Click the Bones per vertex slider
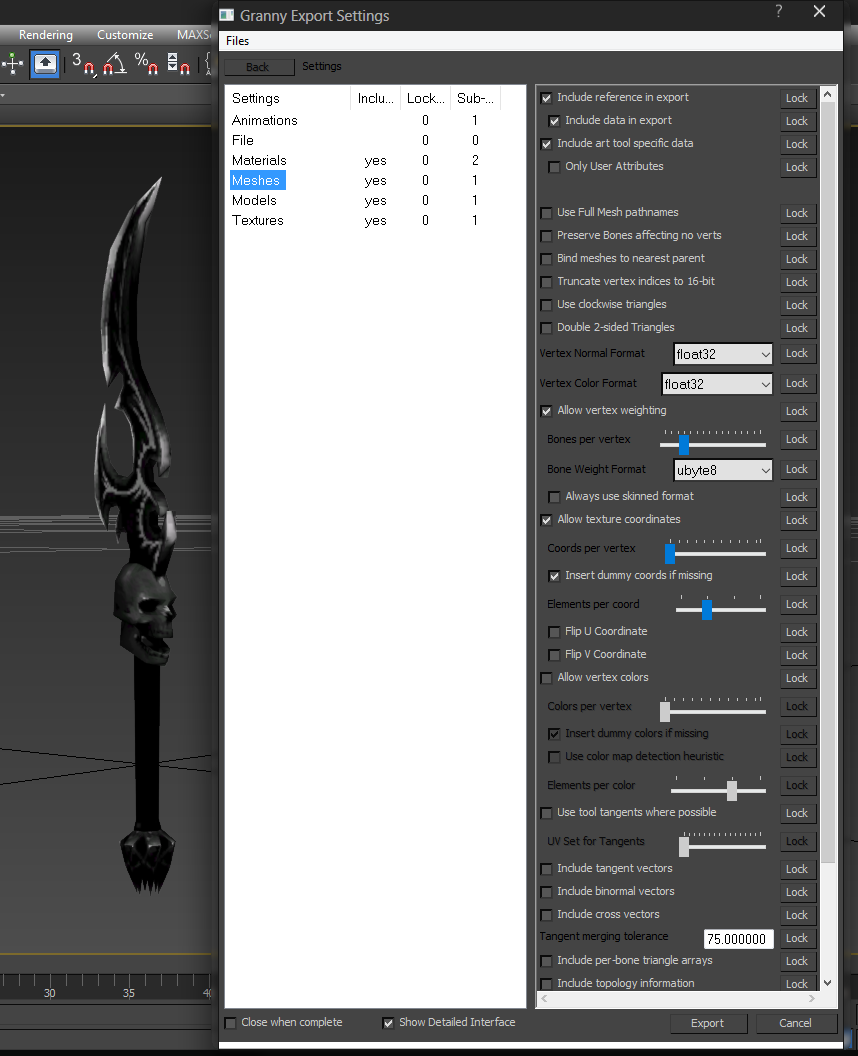This screenshot has height=1056, width=858. 713,442
